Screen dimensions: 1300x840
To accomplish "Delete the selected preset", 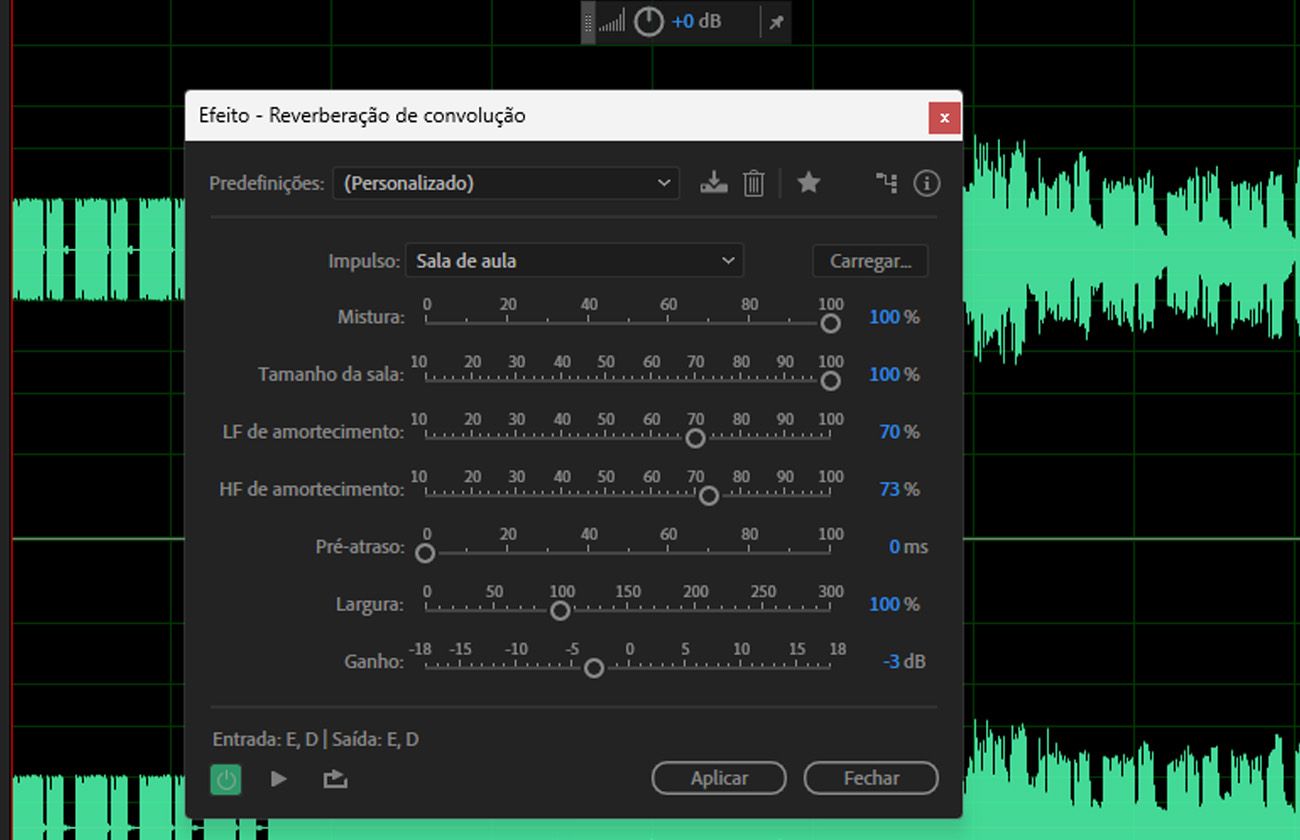I will [753, 183].
